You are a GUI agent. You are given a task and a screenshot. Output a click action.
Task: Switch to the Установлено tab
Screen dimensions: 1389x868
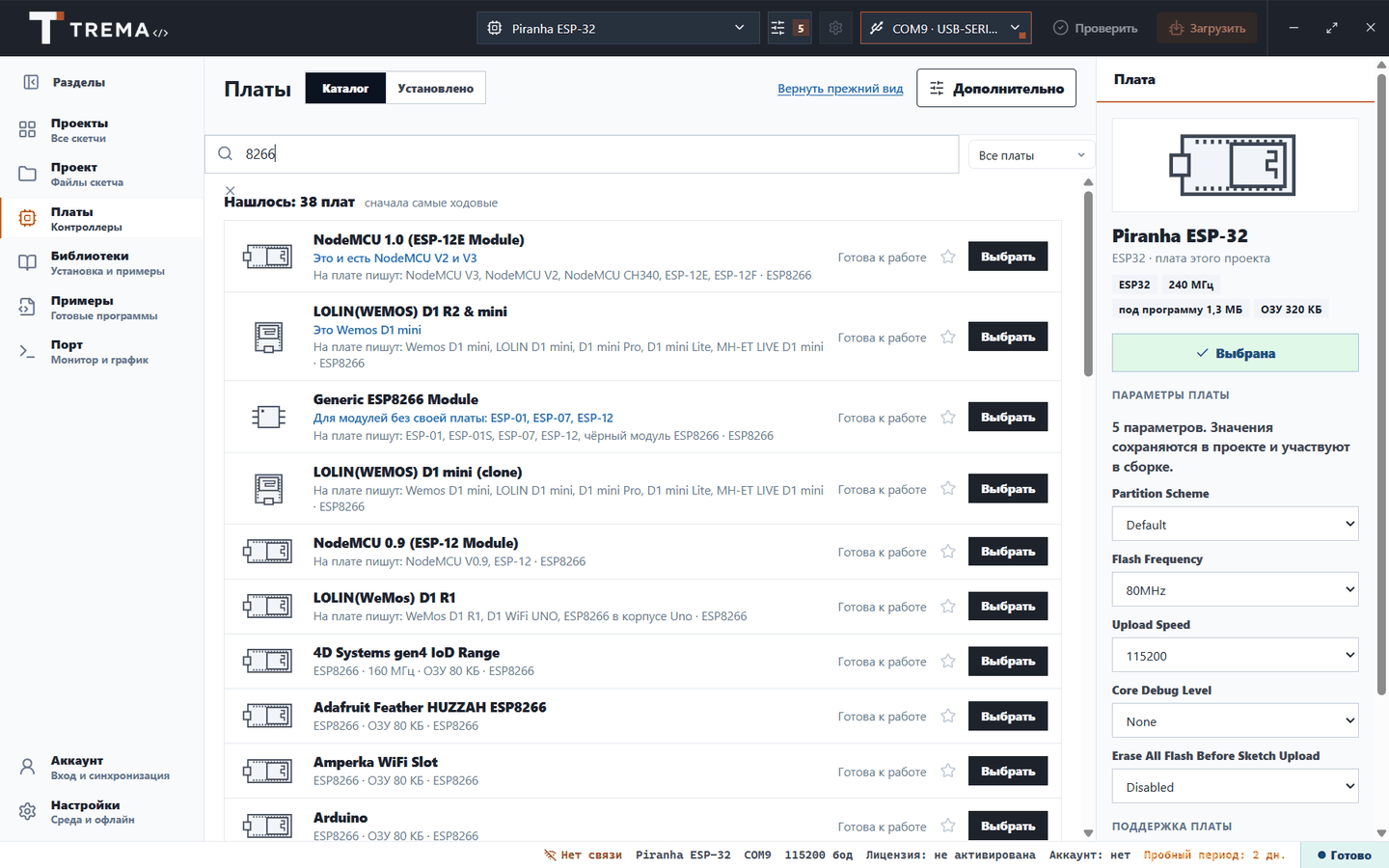point(435,88)
